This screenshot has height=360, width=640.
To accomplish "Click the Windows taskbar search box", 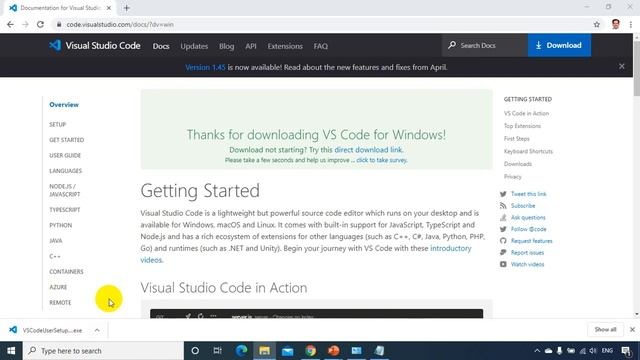I will [x=103, y=351].
